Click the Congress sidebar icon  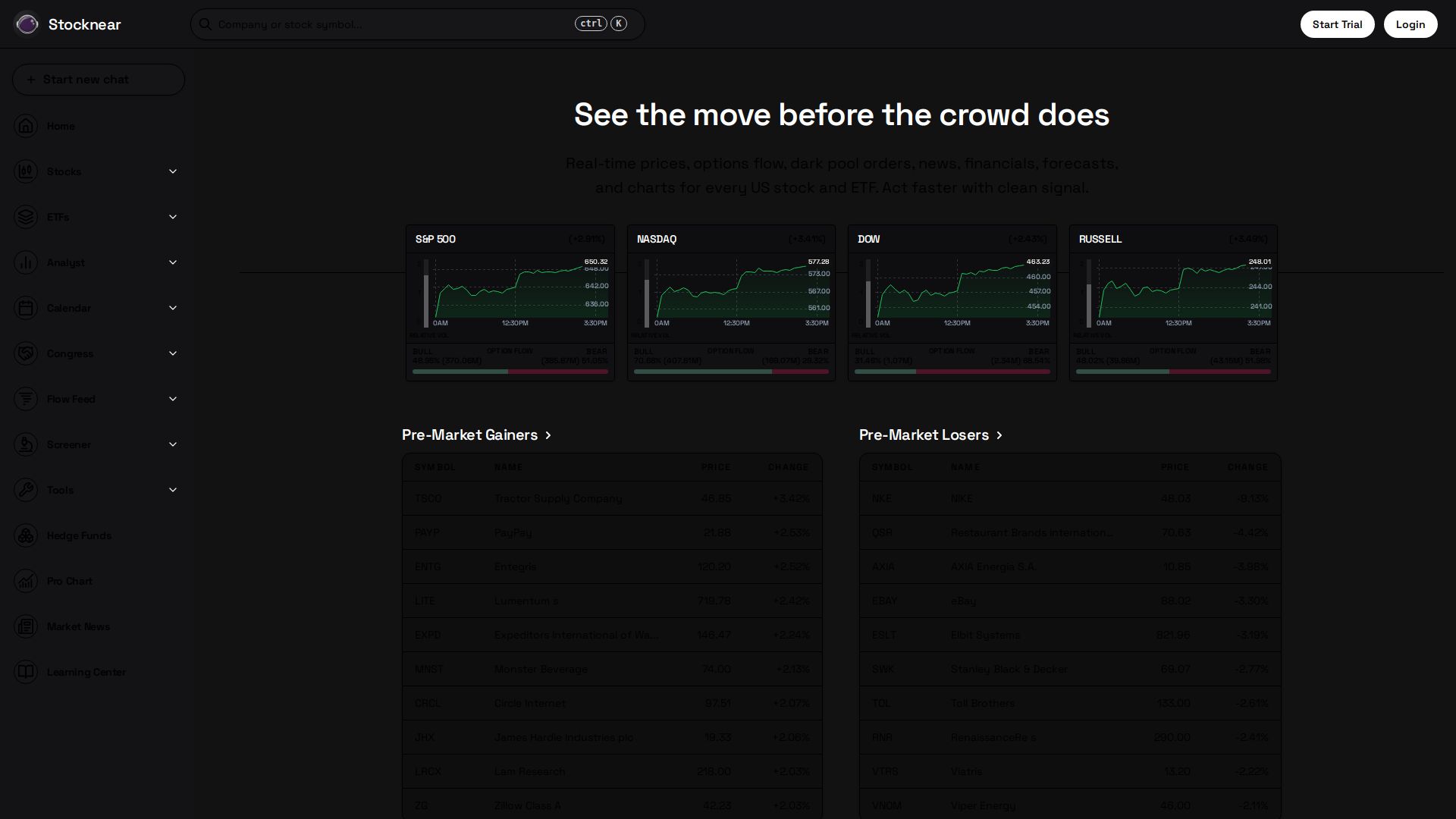[26, 353]
